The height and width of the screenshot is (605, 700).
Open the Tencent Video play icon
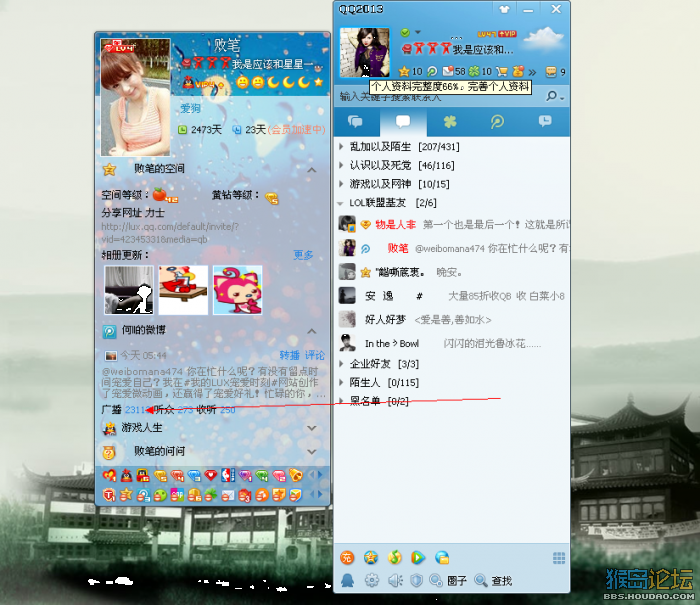point(418,557)
